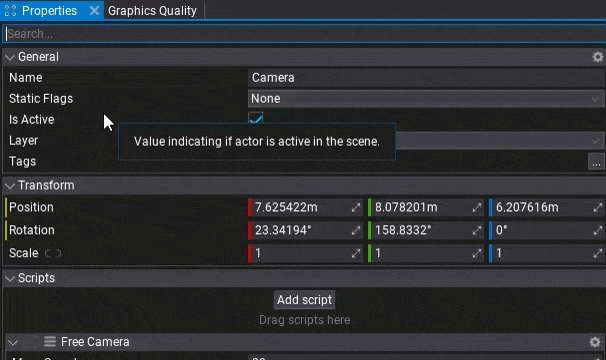Collapse the Transform section
Viewport: 606px width, 360px height.
tap(10, 186)
